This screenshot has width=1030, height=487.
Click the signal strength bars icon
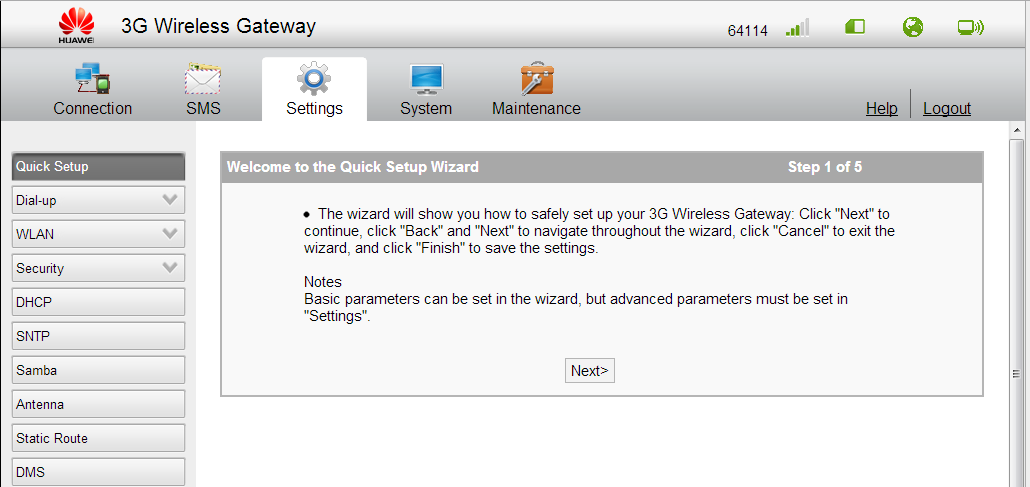(797, 28)
